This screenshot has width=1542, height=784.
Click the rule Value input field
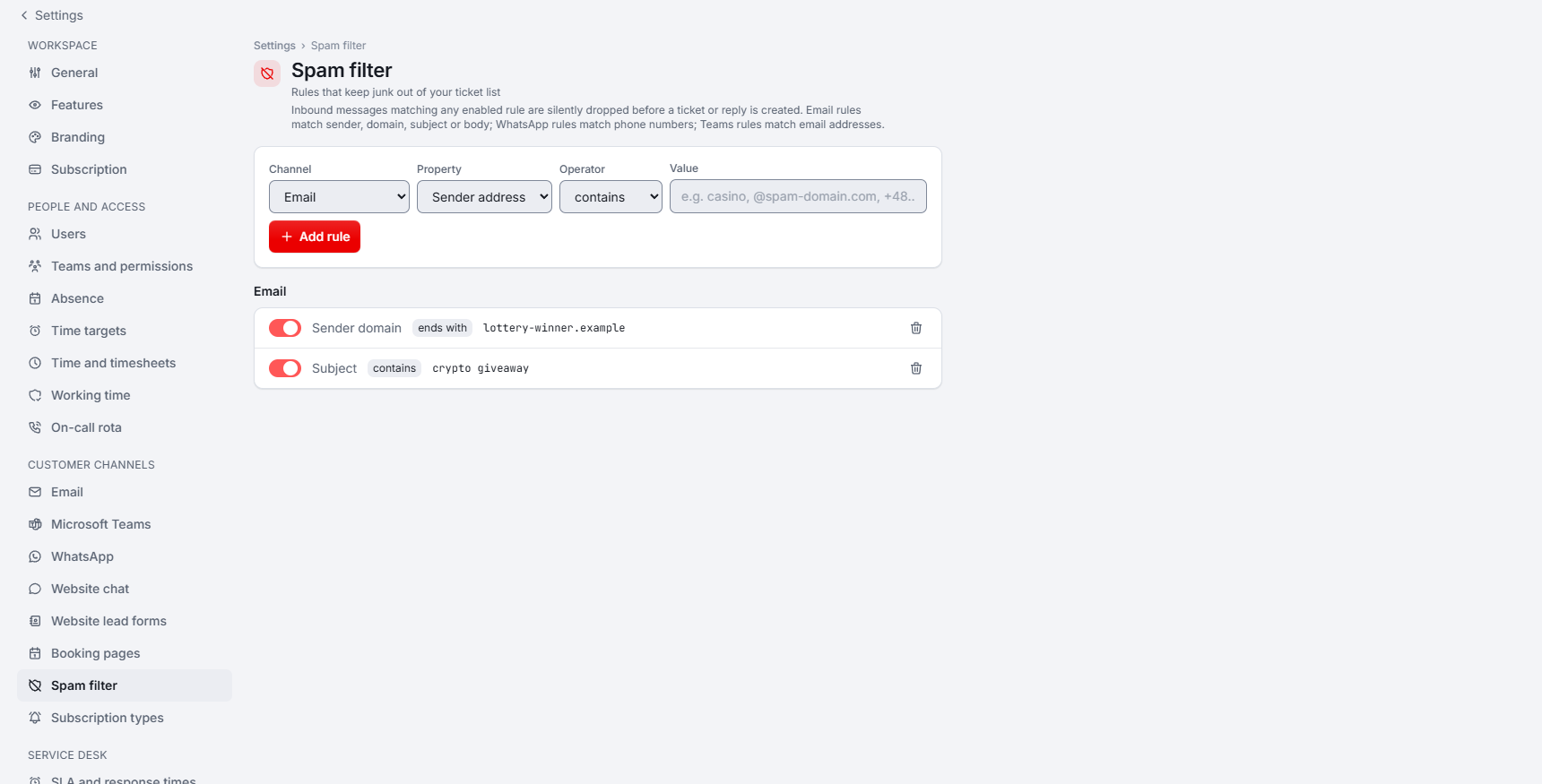click(798, 196)
